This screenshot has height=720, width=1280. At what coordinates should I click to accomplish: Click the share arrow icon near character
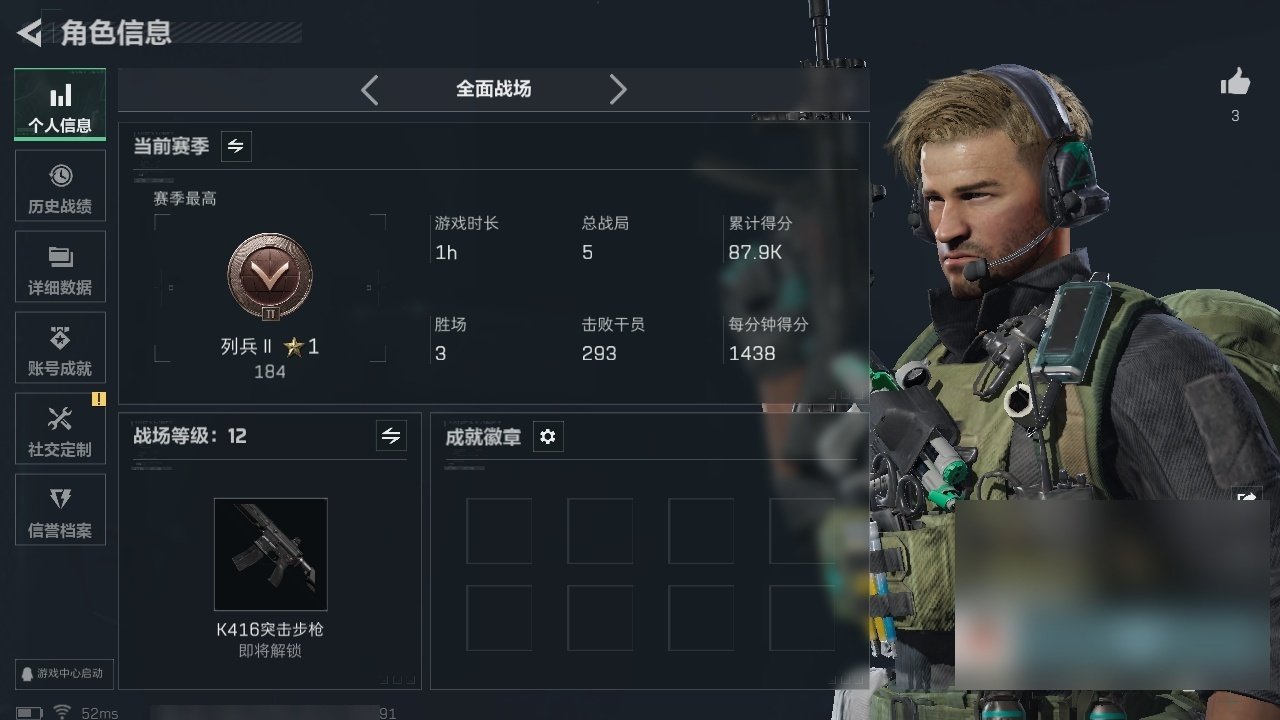(x=1247, y=498)
